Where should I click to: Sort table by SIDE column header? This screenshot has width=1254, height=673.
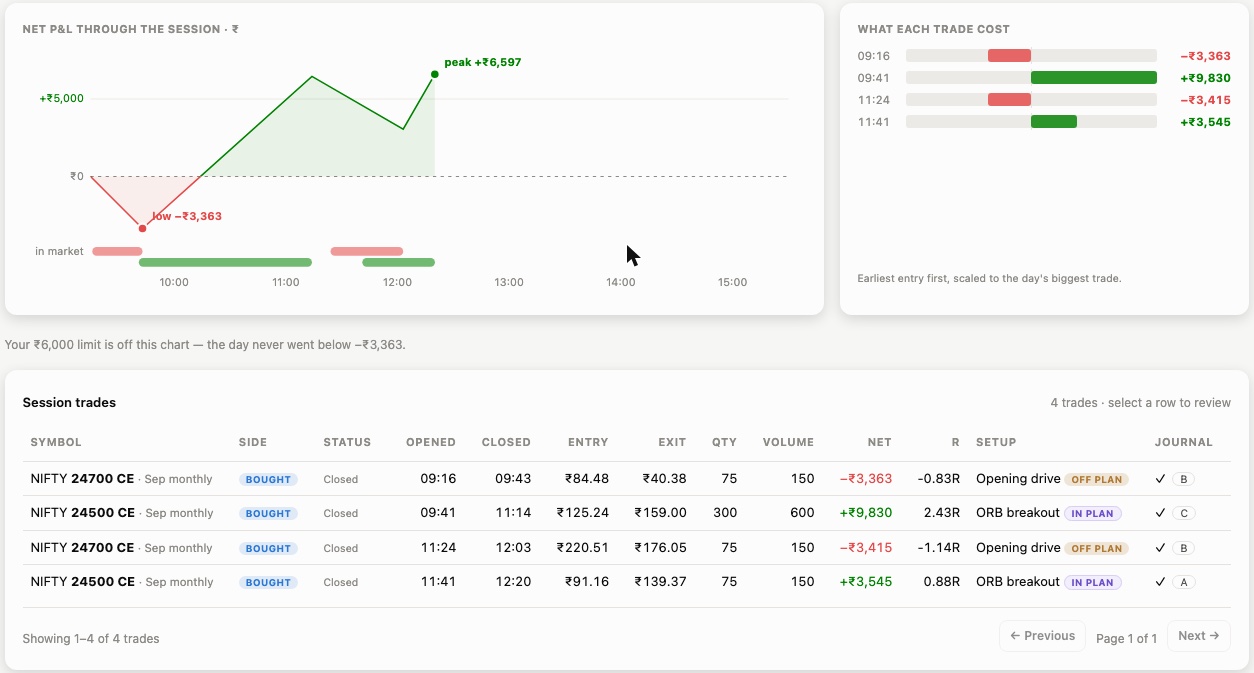(x=253, y=442)
